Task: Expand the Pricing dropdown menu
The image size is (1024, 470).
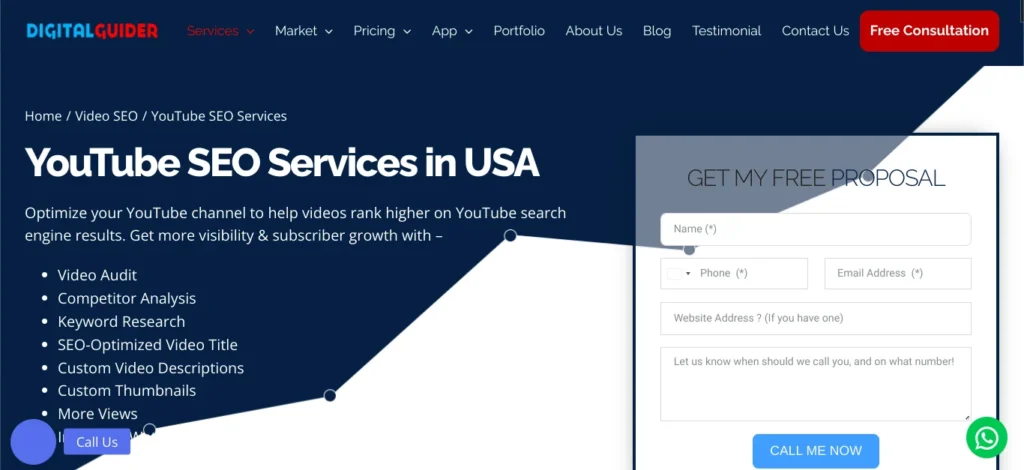Action: coord(382,31)
